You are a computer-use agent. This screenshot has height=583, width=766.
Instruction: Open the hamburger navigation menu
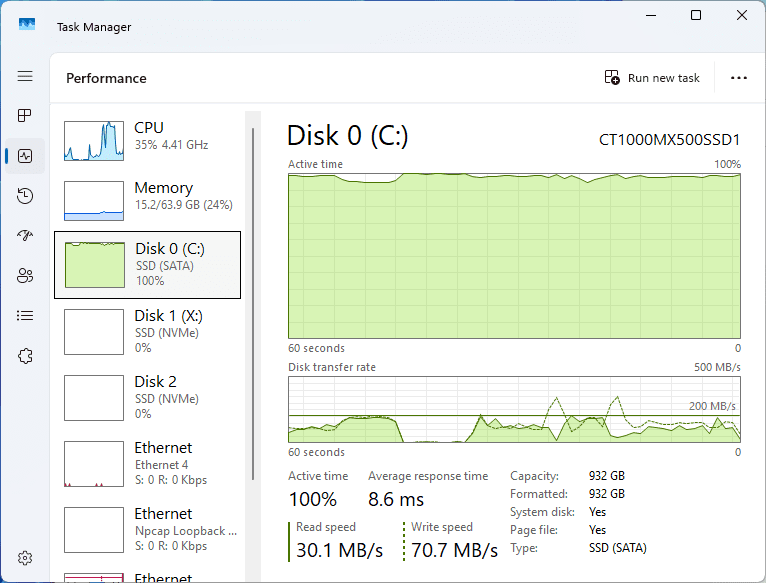25,76
